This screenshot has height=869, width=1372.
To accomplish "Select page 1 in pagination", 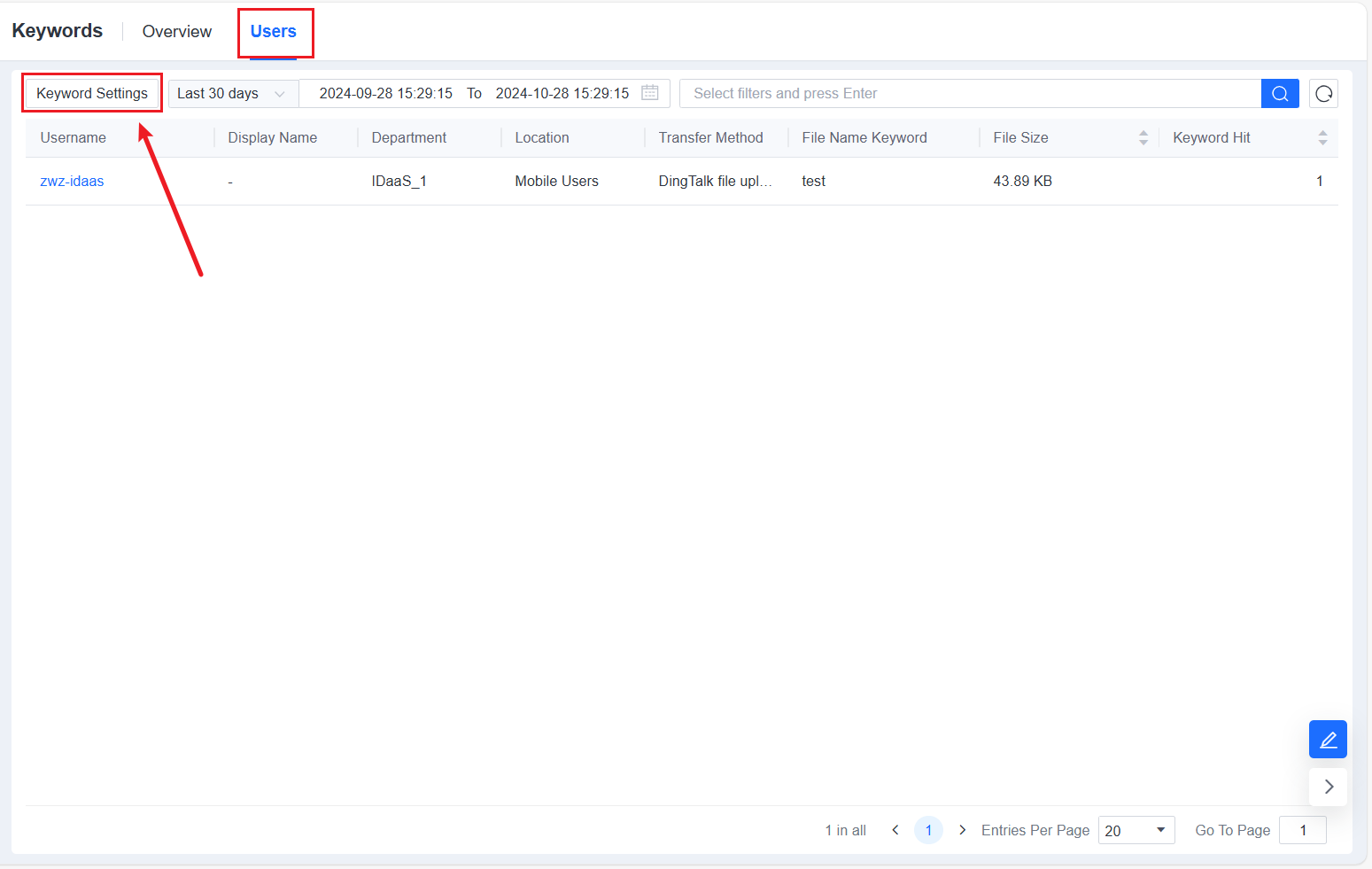I will click(x=928, y=830).
